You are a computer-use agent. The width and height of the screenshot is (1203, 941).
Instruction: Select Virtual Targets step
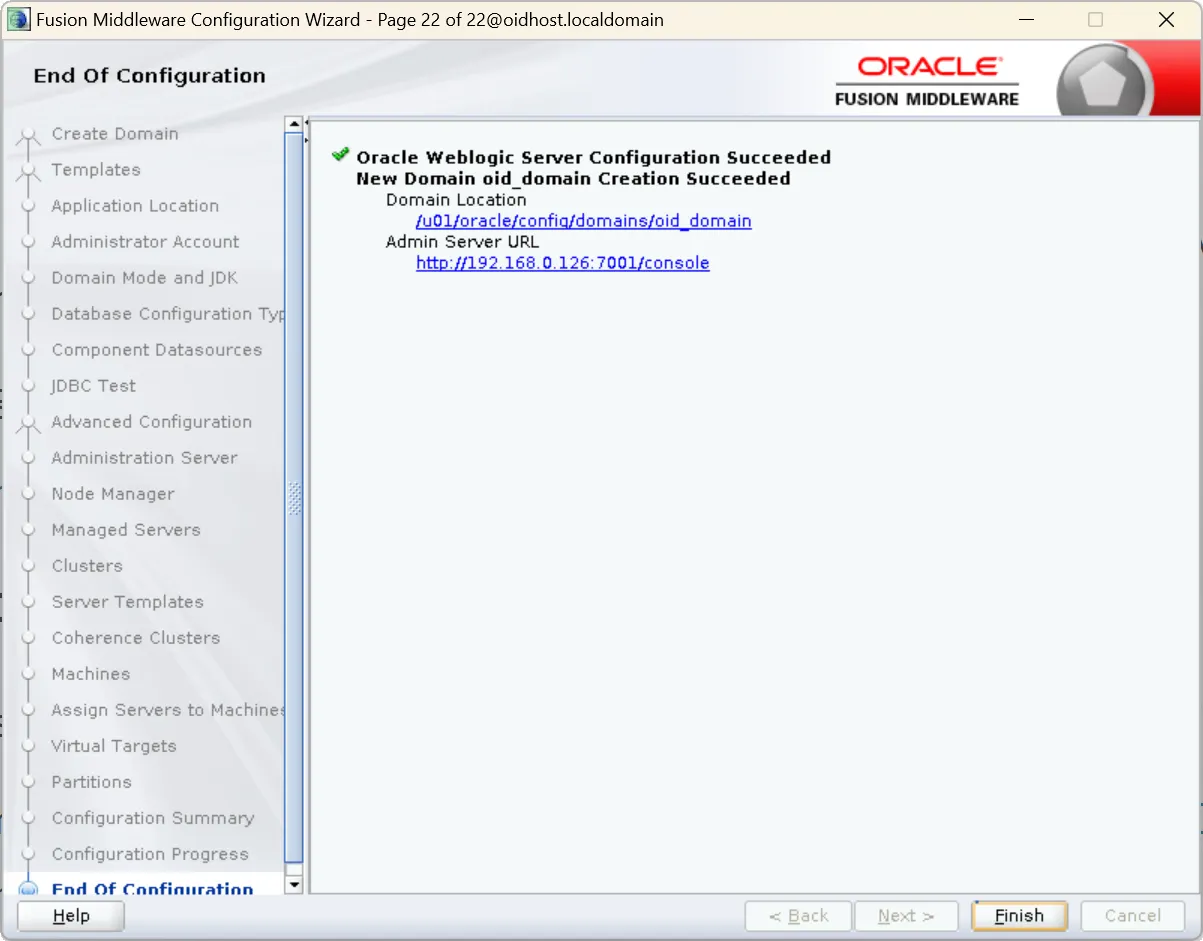click(x=114, y=746)
